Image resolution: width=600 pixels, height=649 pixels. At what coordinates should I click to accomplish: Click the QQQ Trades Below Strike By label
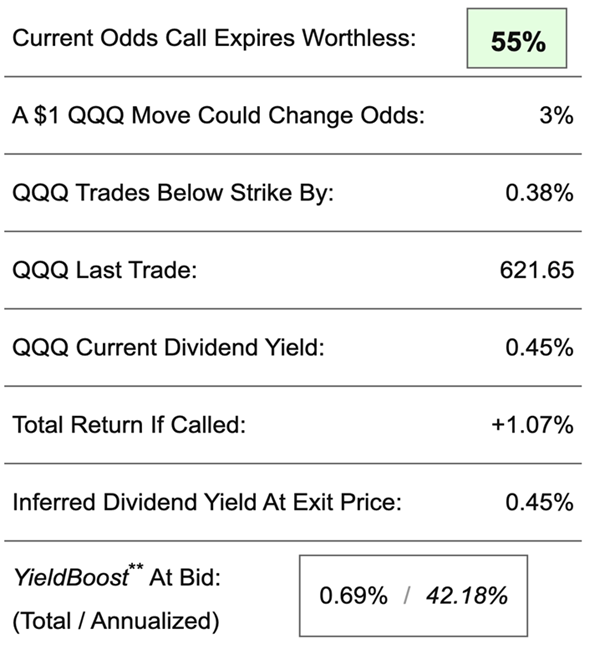click(x=172, y=193)
